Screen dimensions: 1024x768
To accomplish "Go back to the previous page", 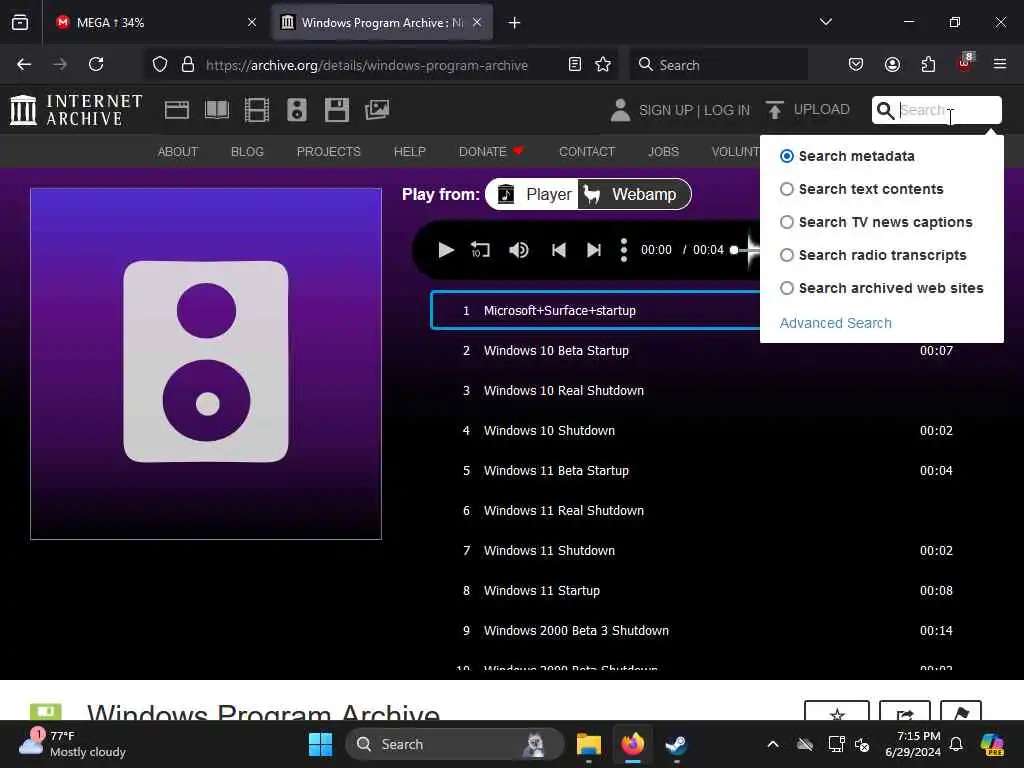I will pos(24,64).
